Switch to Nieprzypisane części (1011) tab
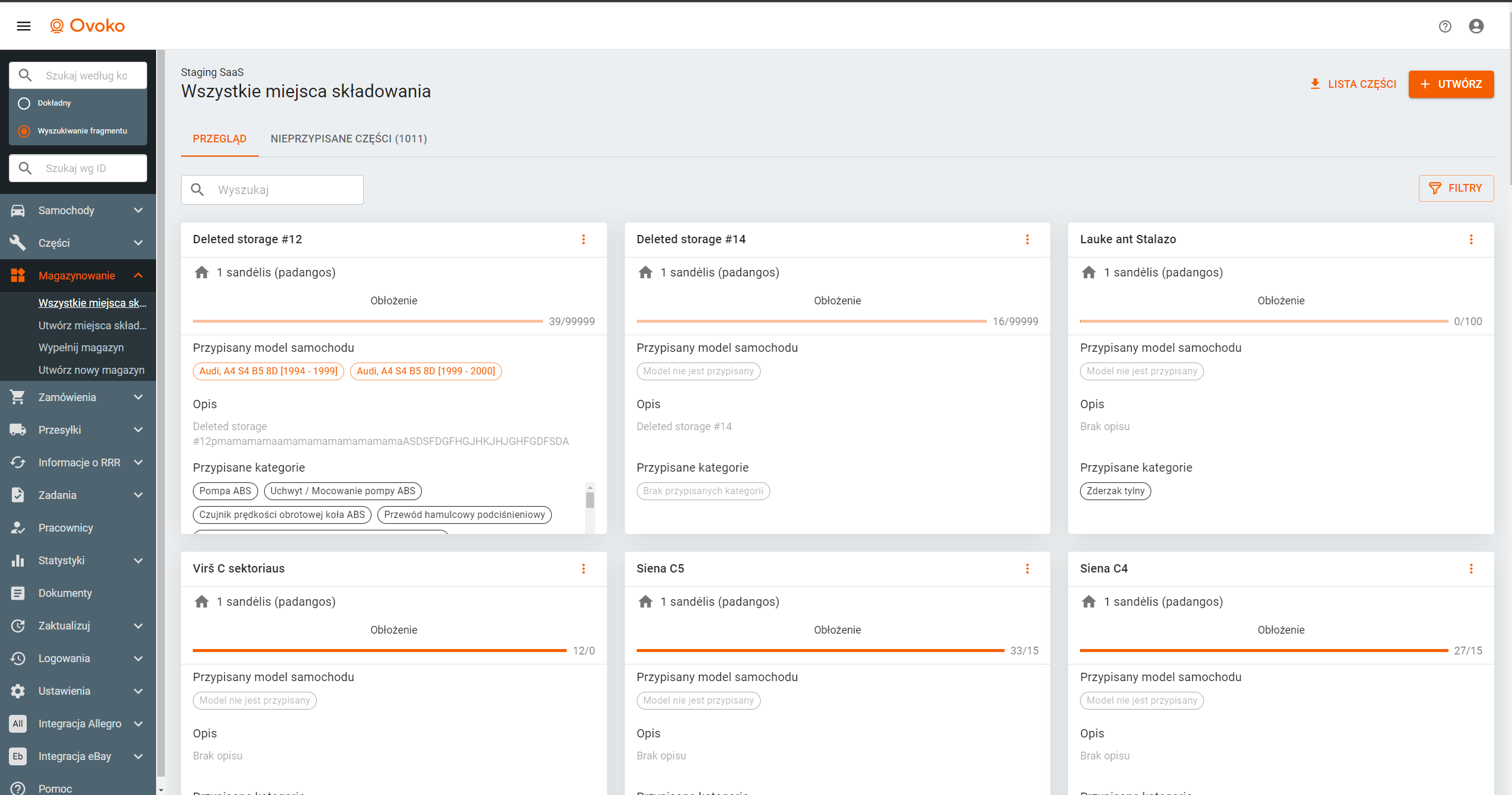Image resolution: width=1512 pixels, height=795 pixels. pos(349,139)
